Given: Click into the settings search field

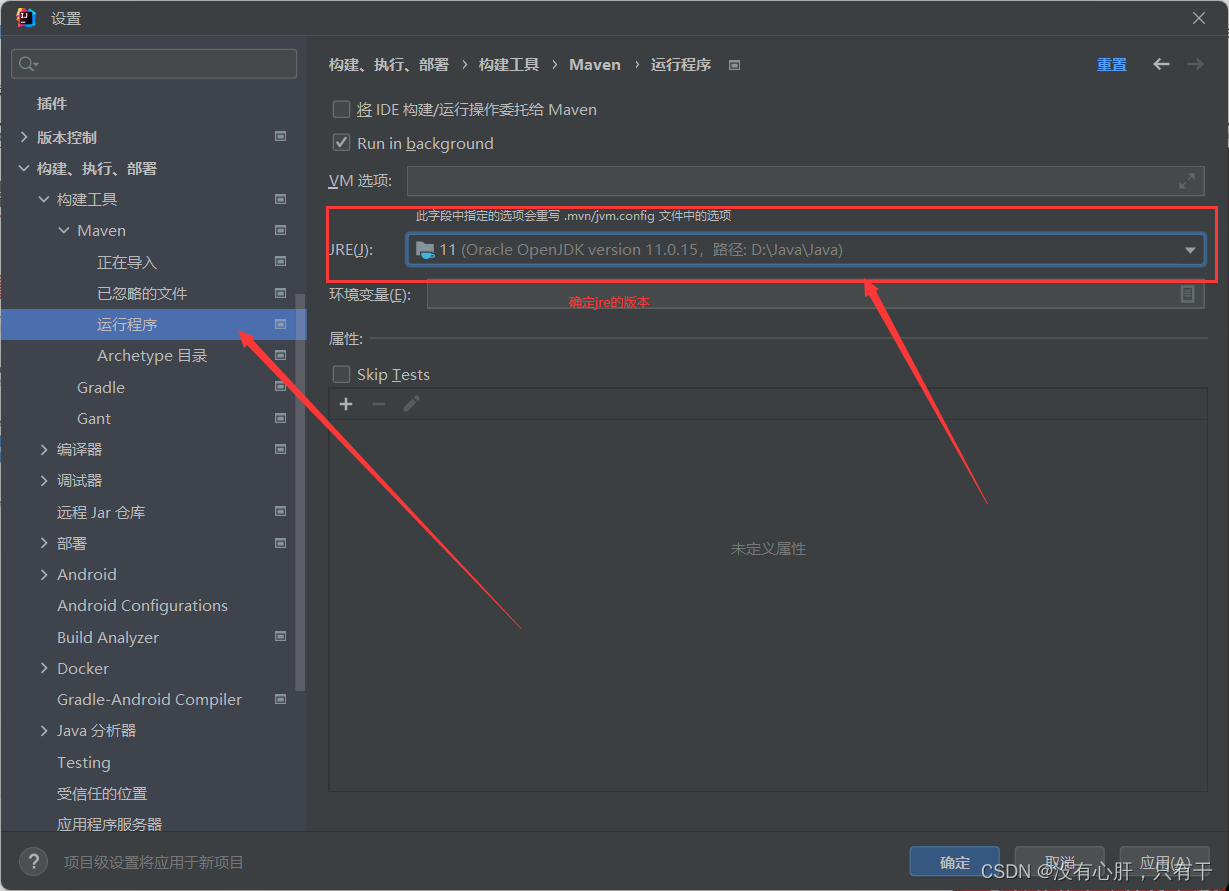Looking at the screenshot, I should [x=154, y=64].
